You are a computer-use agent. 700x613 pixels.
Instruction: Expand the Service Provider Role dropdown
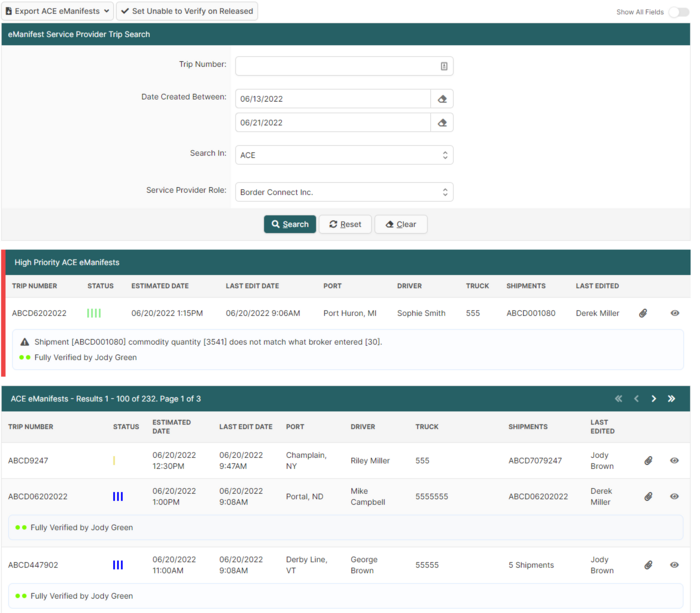[x=344, y=192]
